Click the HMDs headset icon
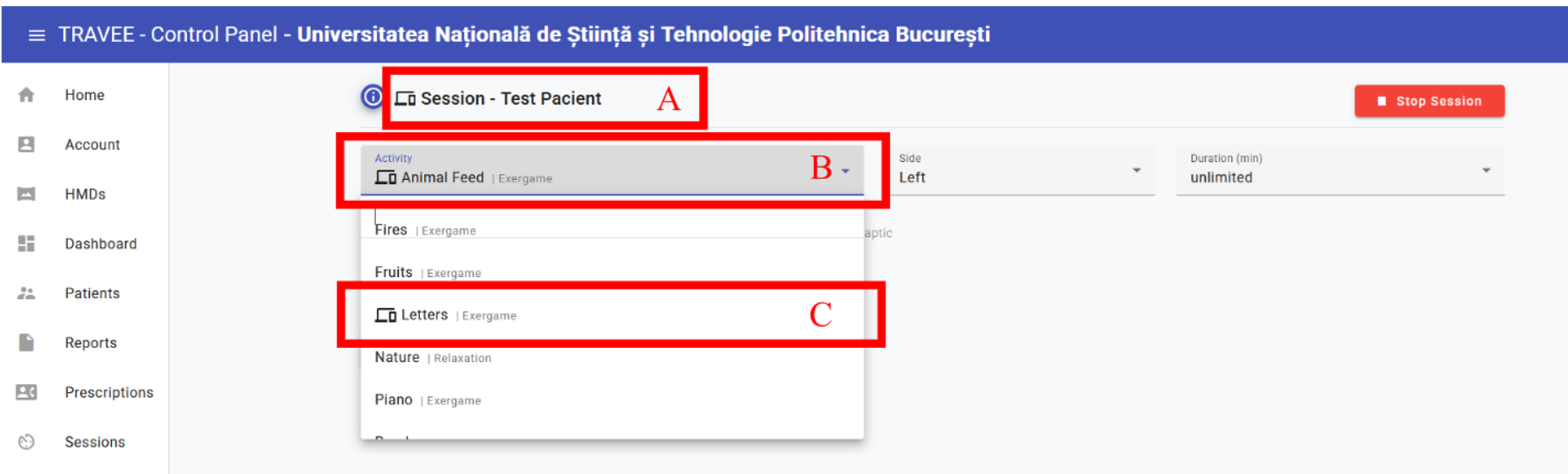Image resolution: width=1568 pixels, height=474 pixels. coord(27,194)
